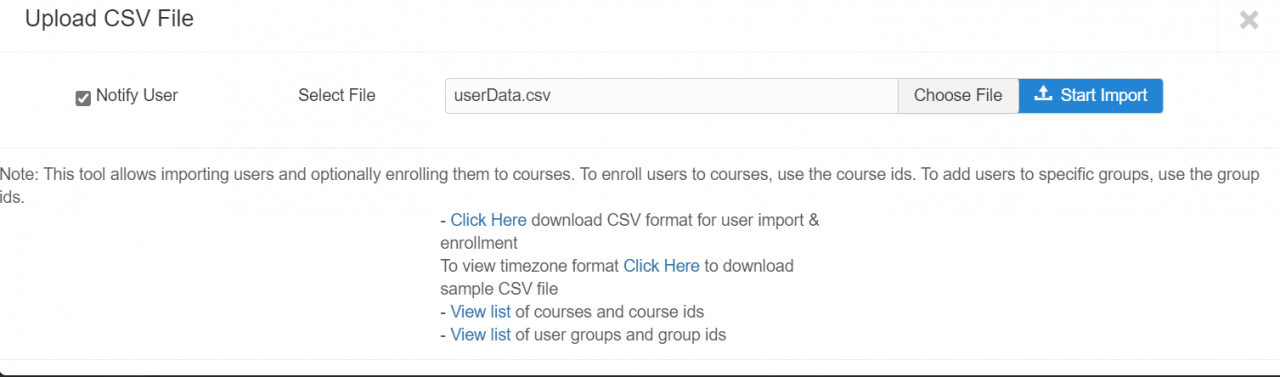Click the 'To view timezone format' text
1280x377 pixels.
530,266
